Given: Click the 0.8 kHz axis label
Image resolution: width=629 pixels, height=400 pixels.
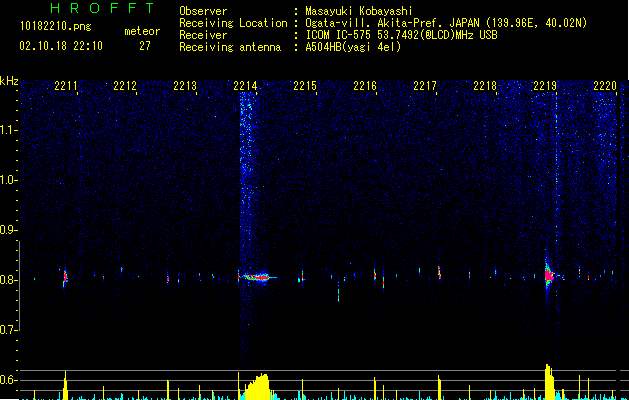Looking at the screenshot, I should pos(9,280).
